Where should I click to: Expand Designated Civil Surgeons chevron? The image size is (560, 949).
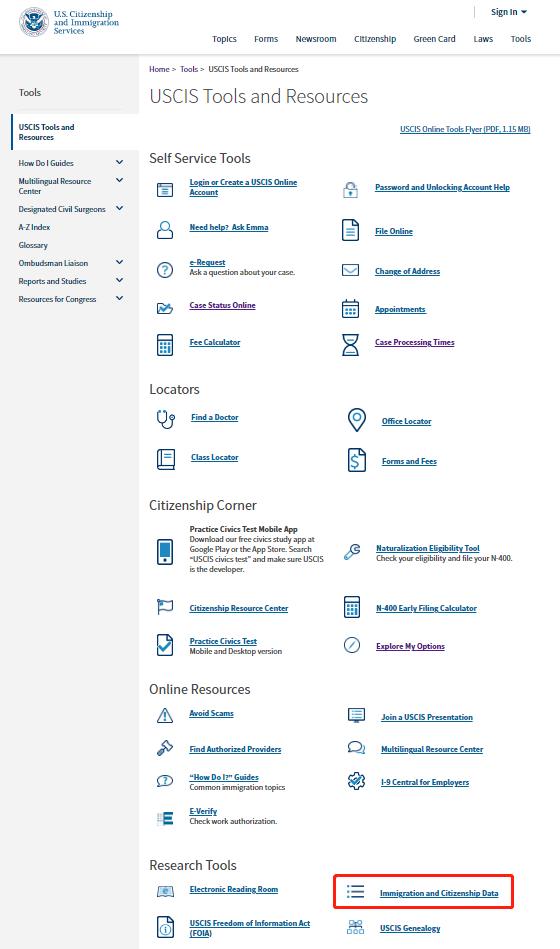point(119,208)
